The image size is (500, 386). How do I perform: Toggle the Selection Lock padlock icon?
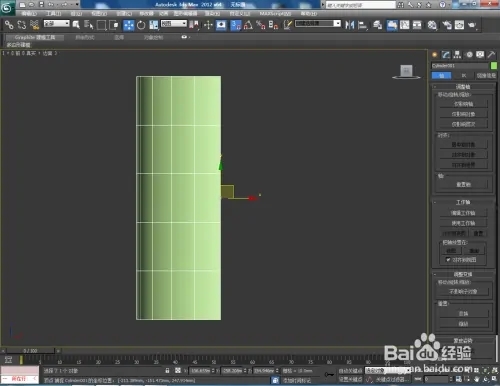pos(167,370)
